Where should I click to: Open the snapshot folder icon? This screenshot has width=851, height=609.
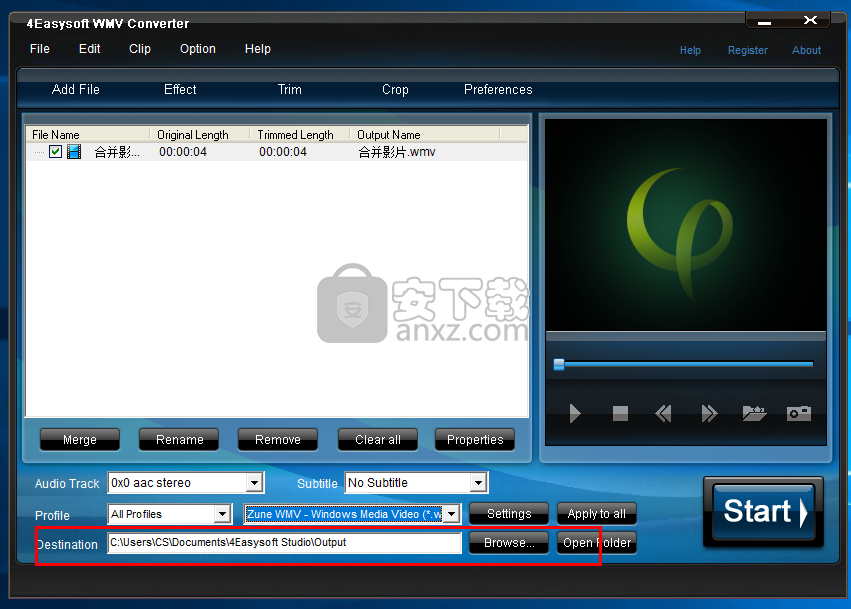click(754, 414)
